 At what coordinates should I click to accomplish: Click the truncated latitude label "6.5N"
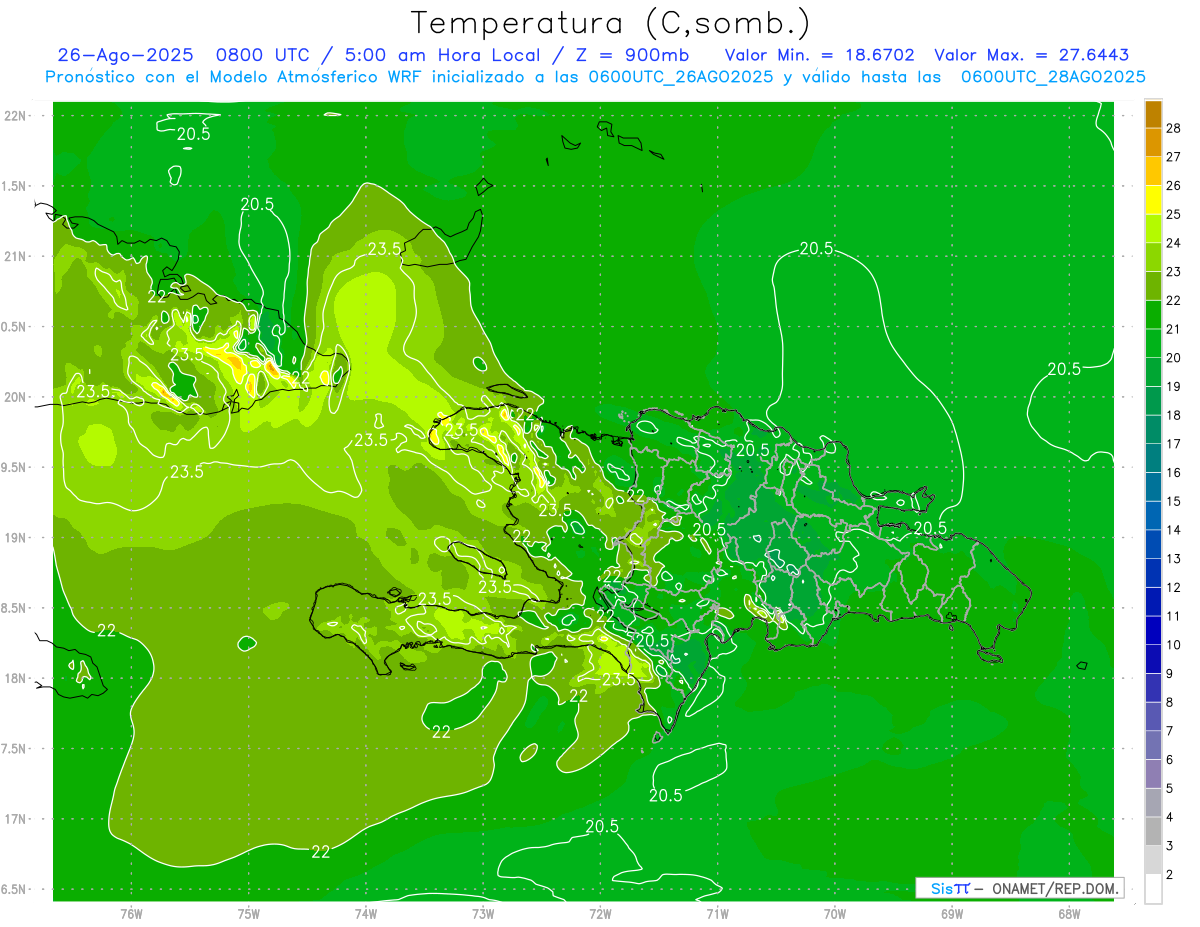click(15, 889)
